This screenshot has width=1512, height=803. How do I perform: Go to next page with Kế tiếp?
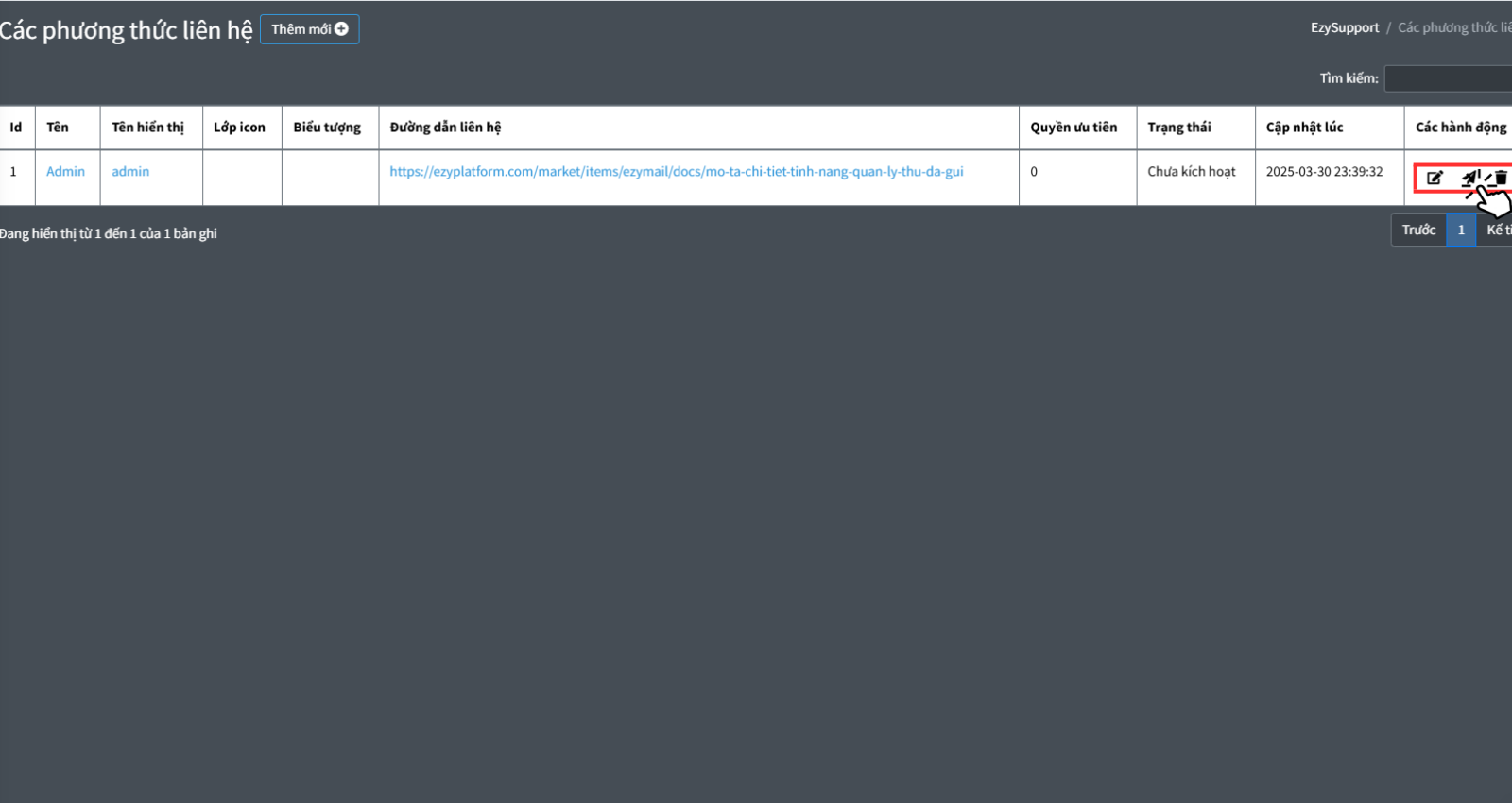click(x=1497, y=230)
